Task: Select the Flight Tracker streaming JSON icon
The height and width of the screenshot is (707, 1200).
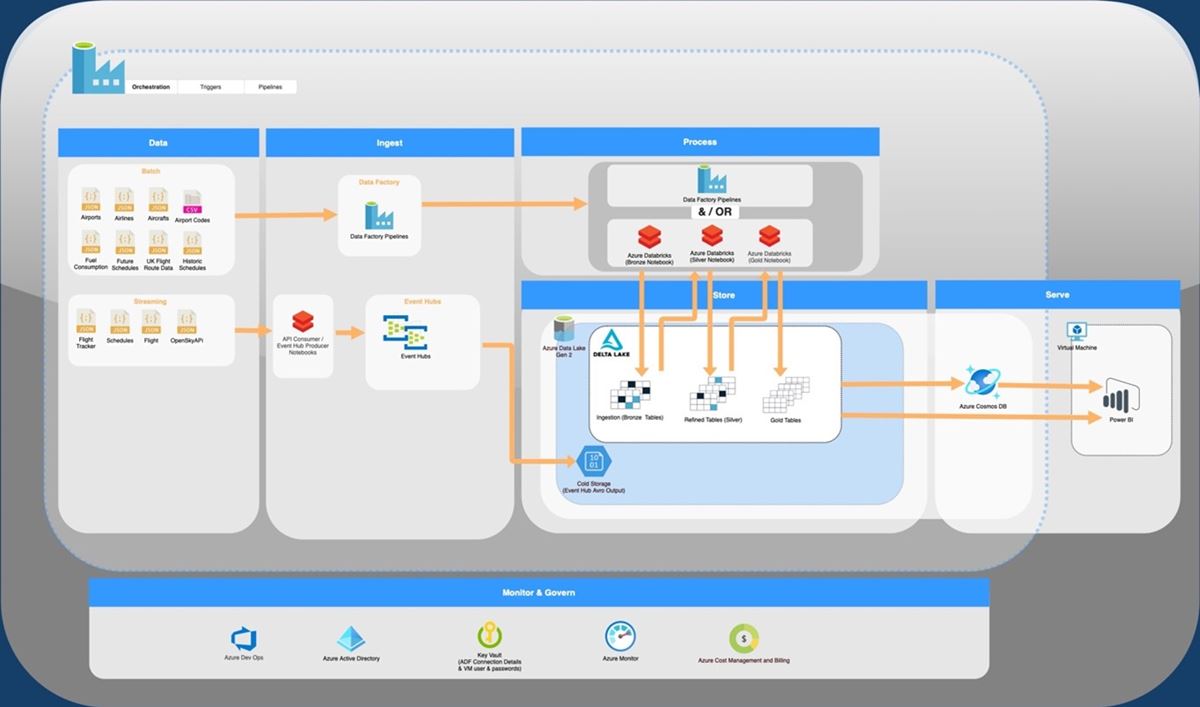Action: 86,322
